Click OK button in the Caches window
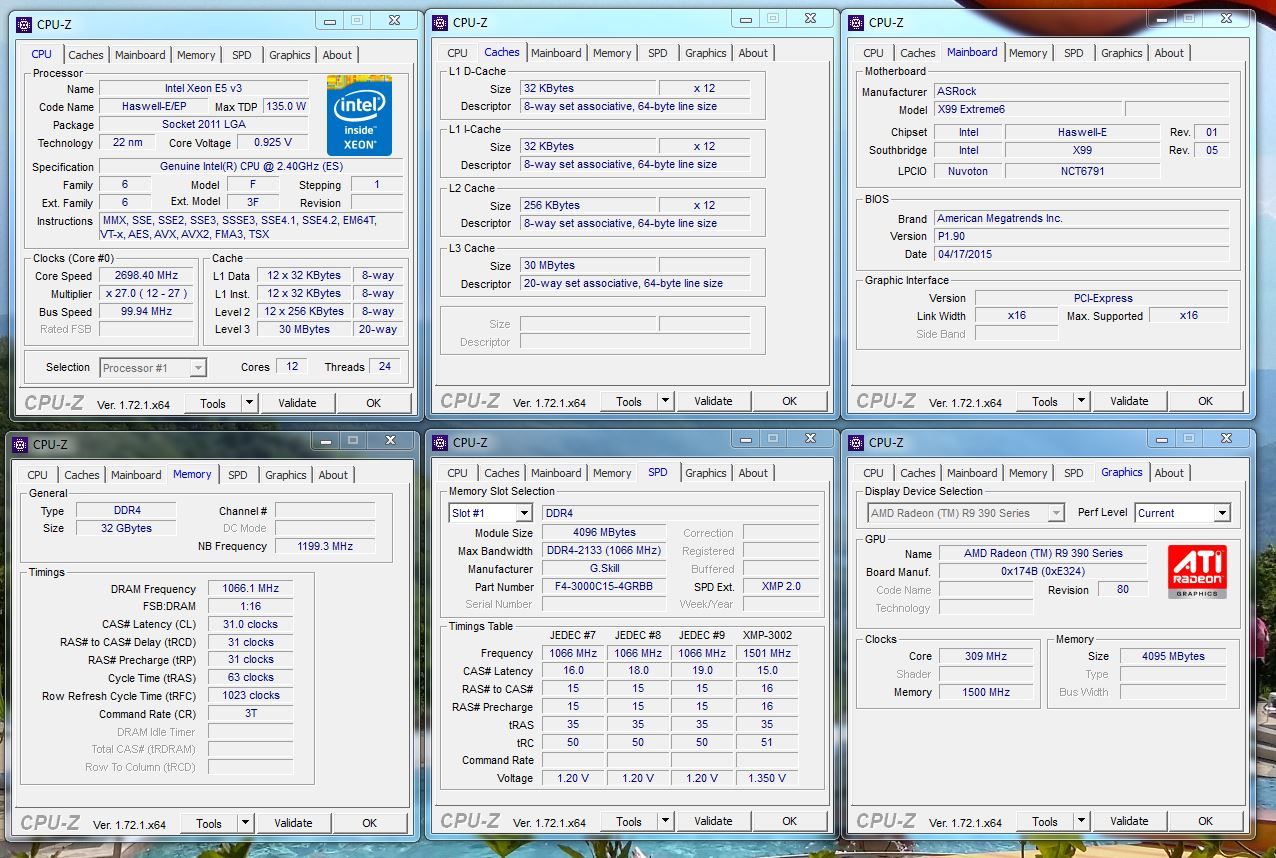Screen dimensions: 1276x858 click(x=789, y=401)
